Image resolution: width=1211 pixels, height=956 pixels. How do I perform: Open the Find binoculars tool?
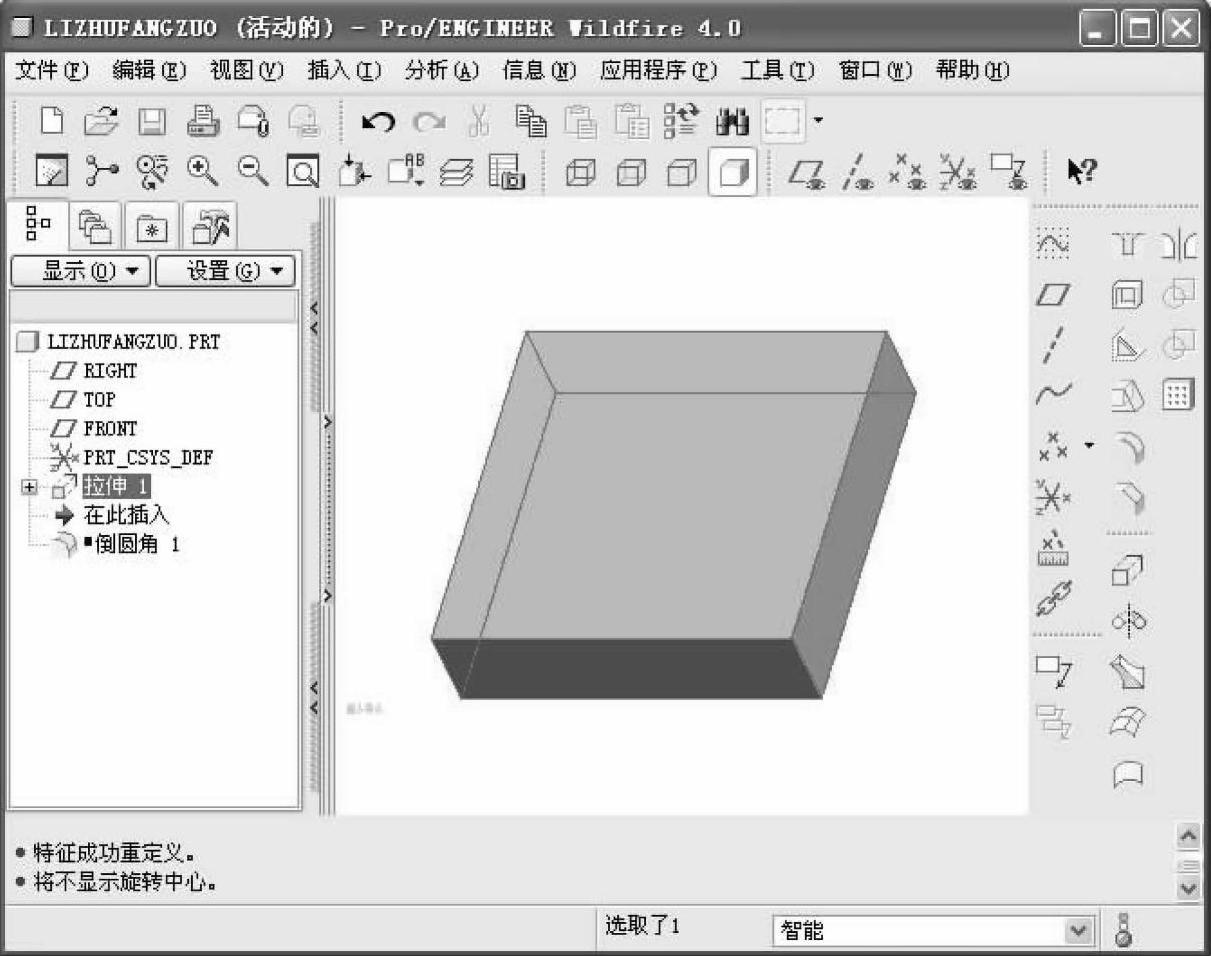coord(732,122)
